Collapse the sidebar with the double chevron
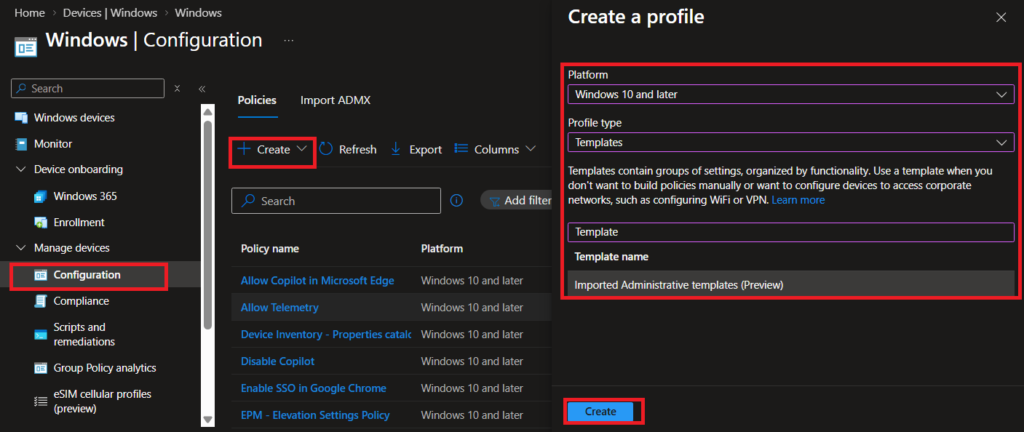The height and width of the screenshot is (432, 1024). pyautogui.click(x=202, y=88)
